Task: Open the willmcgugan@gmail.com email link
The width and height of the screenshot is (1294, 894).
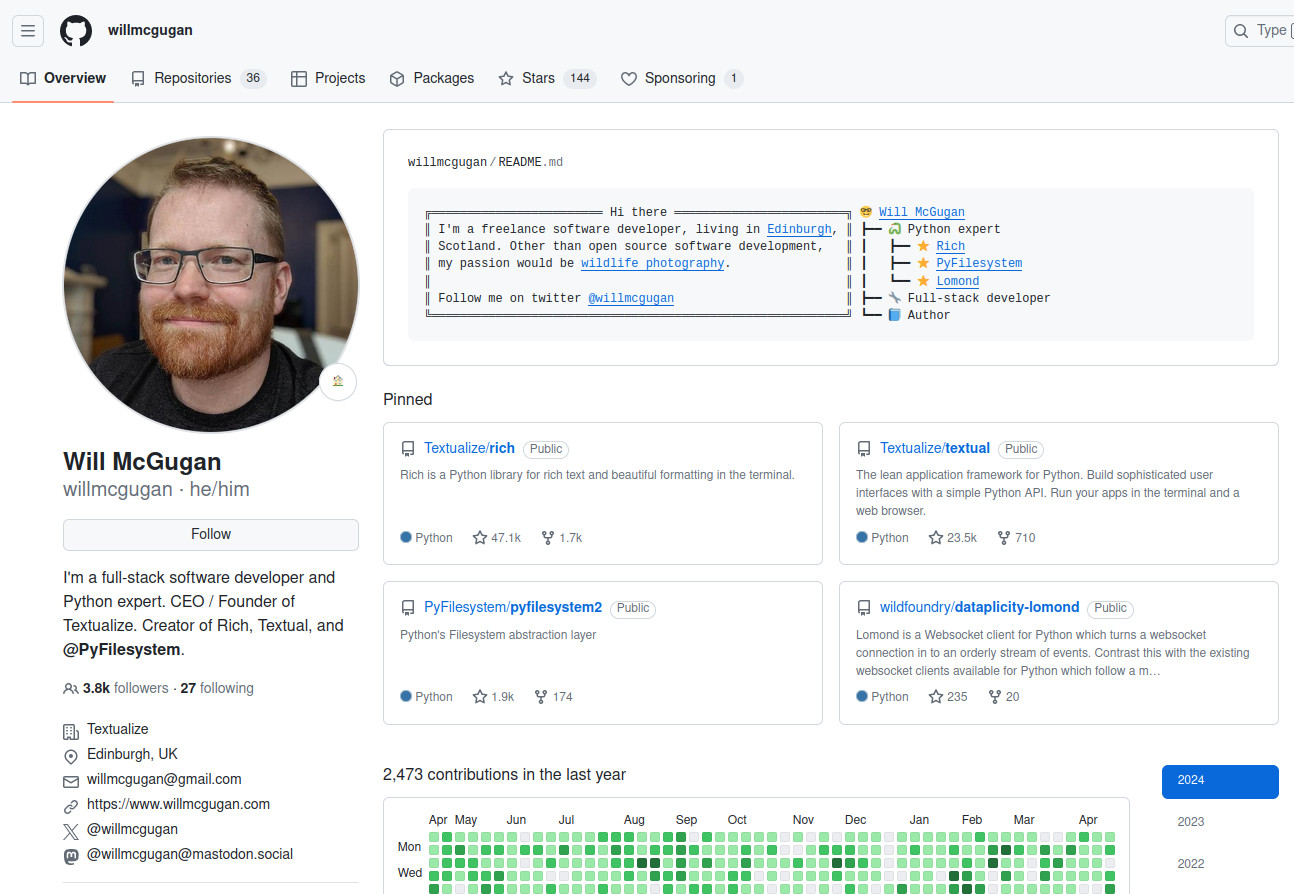Action: (164, 780)
